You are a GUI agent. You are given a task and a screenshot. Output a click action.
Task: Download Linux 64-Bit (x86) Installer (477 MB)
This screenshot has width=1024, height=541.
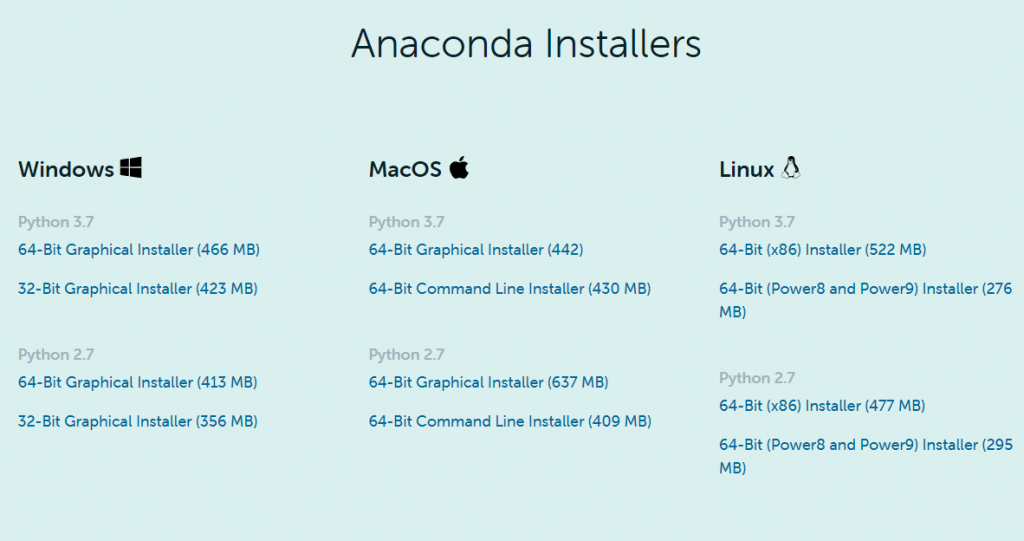[822, 406]
